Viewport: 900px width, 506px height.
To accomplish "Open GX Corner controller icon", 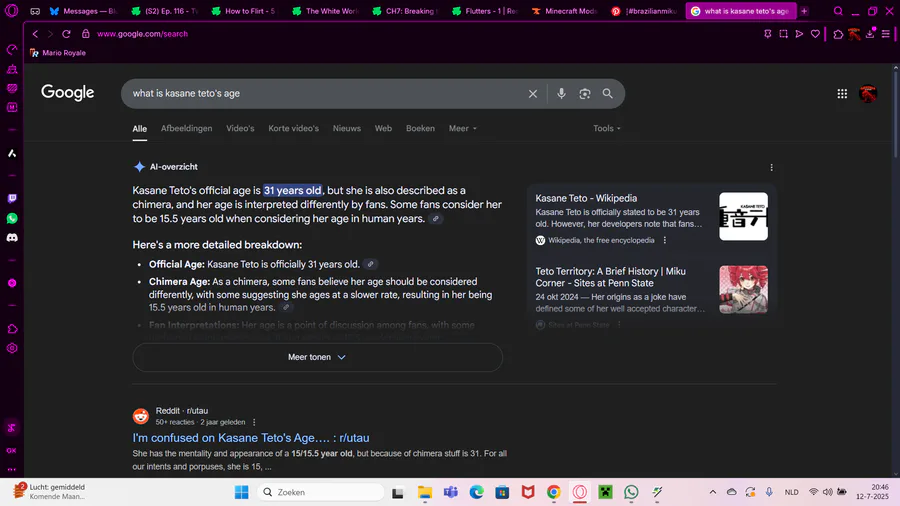I will point(35,11).
